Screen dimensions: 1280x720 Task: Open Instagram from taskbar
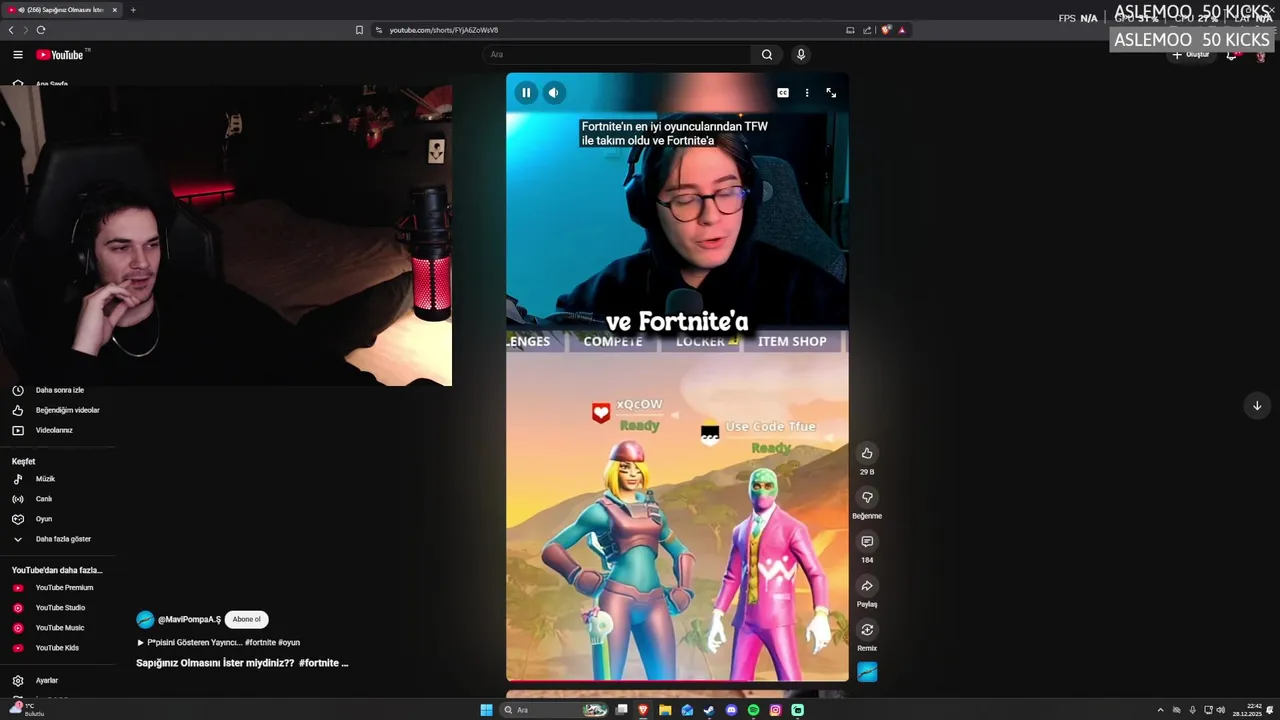tap(775, 710)
